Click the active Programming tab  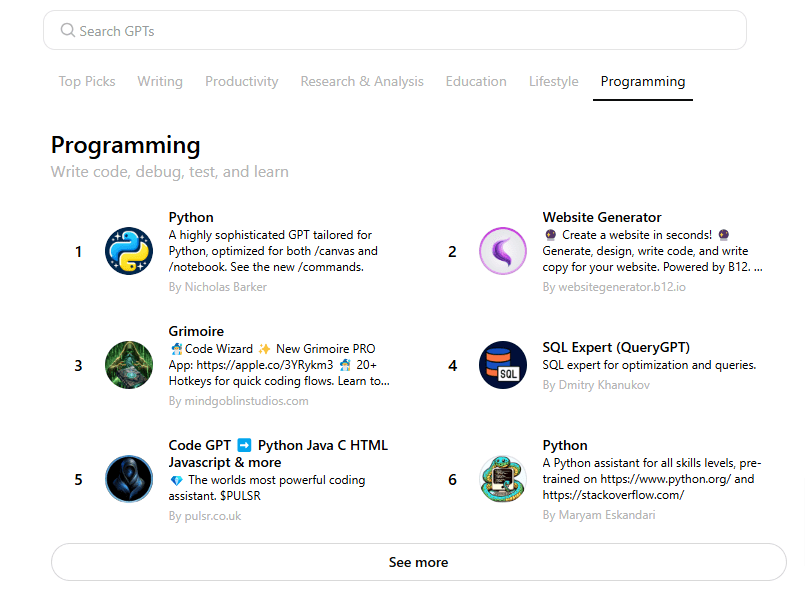tap(643, 81)
